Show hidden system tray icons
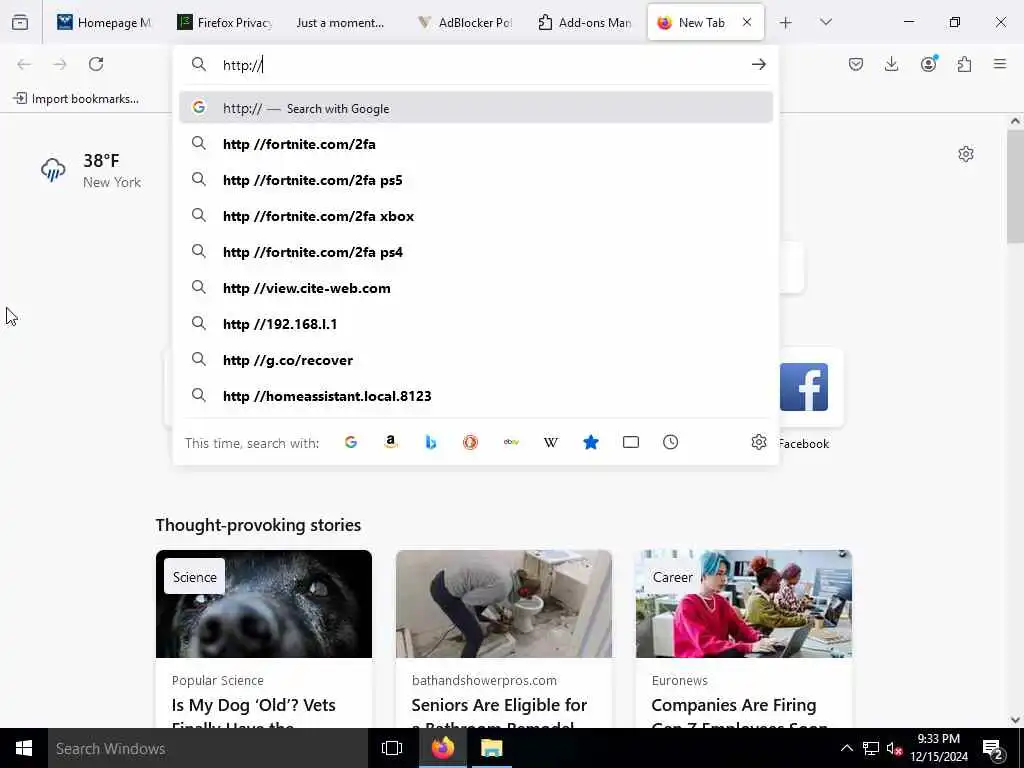 [x=846, y=748]
